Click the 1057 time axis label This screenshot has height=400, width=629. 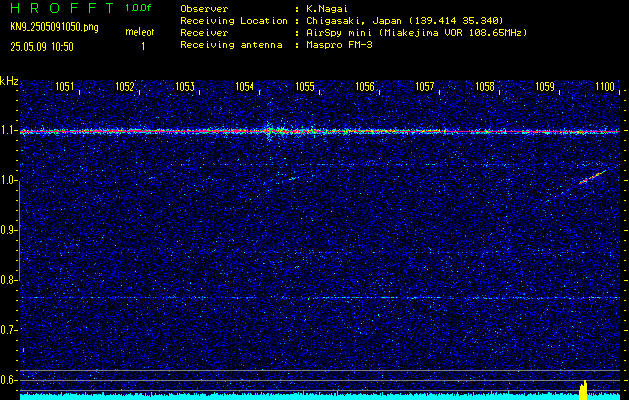click(425, 86)
